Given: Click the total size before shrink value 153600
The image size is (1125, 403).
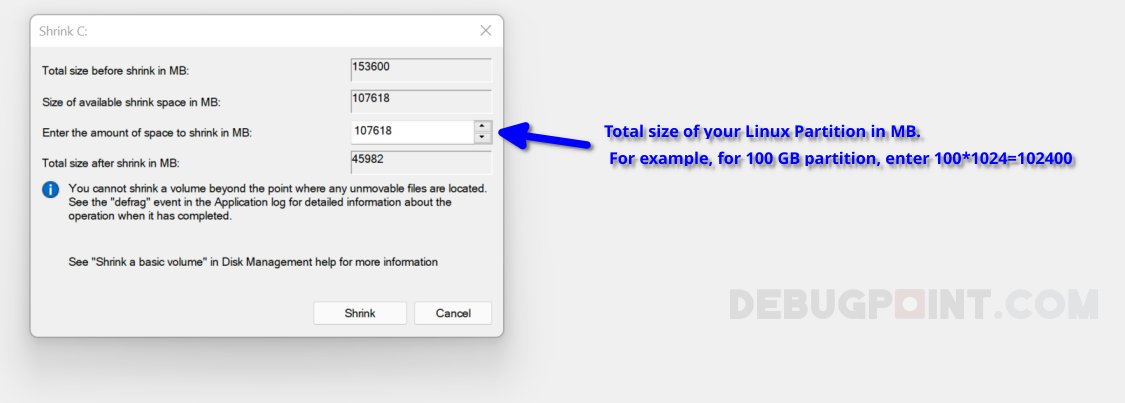Looking at the screenshot, I should pyautogui.click(x=421, y=69).
